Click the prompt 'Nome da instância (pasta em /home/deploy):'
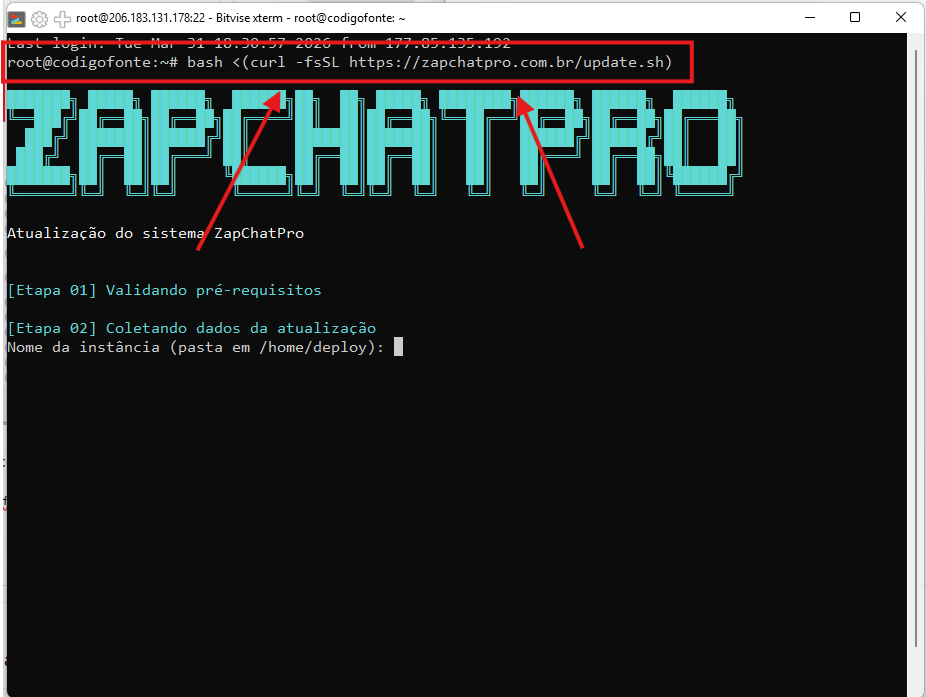This screenshot has height=697, width=926. tap(195, 347)
